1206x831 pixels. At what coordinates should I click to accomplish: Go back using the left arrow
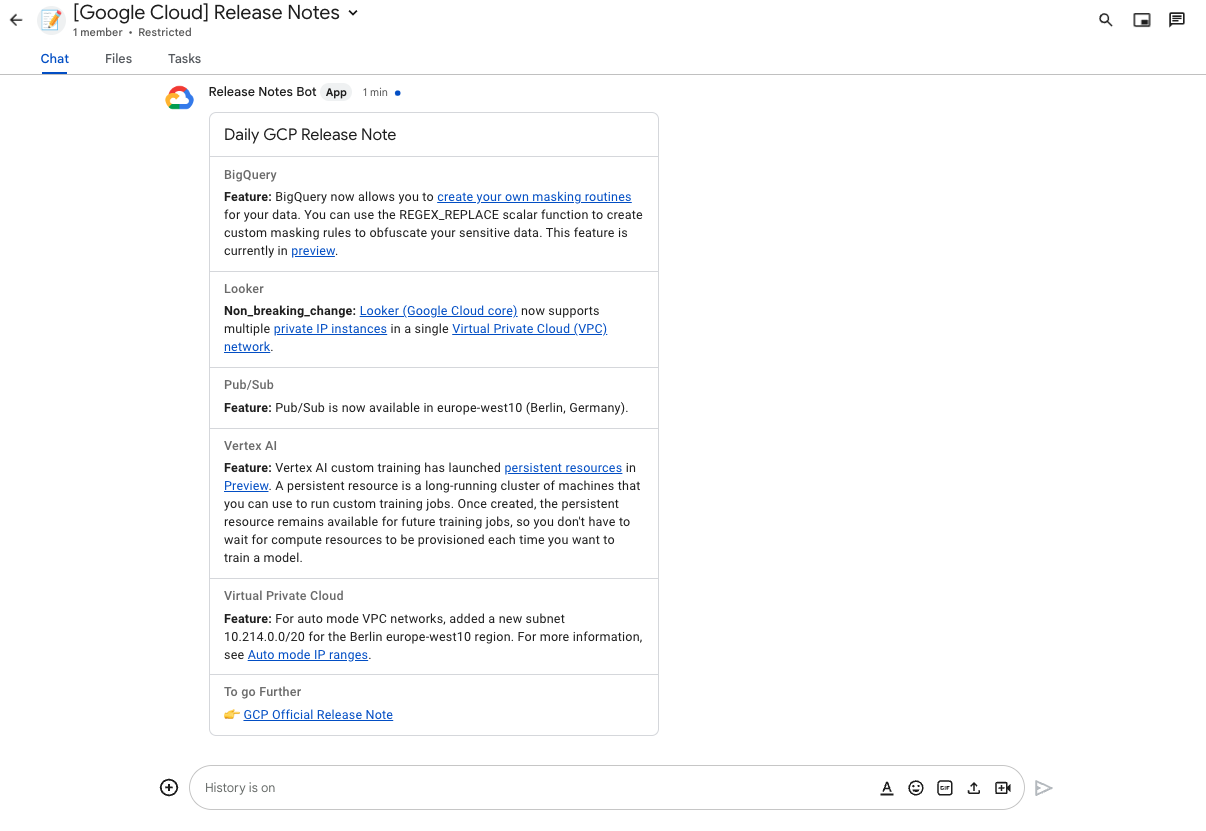(15, 20)
